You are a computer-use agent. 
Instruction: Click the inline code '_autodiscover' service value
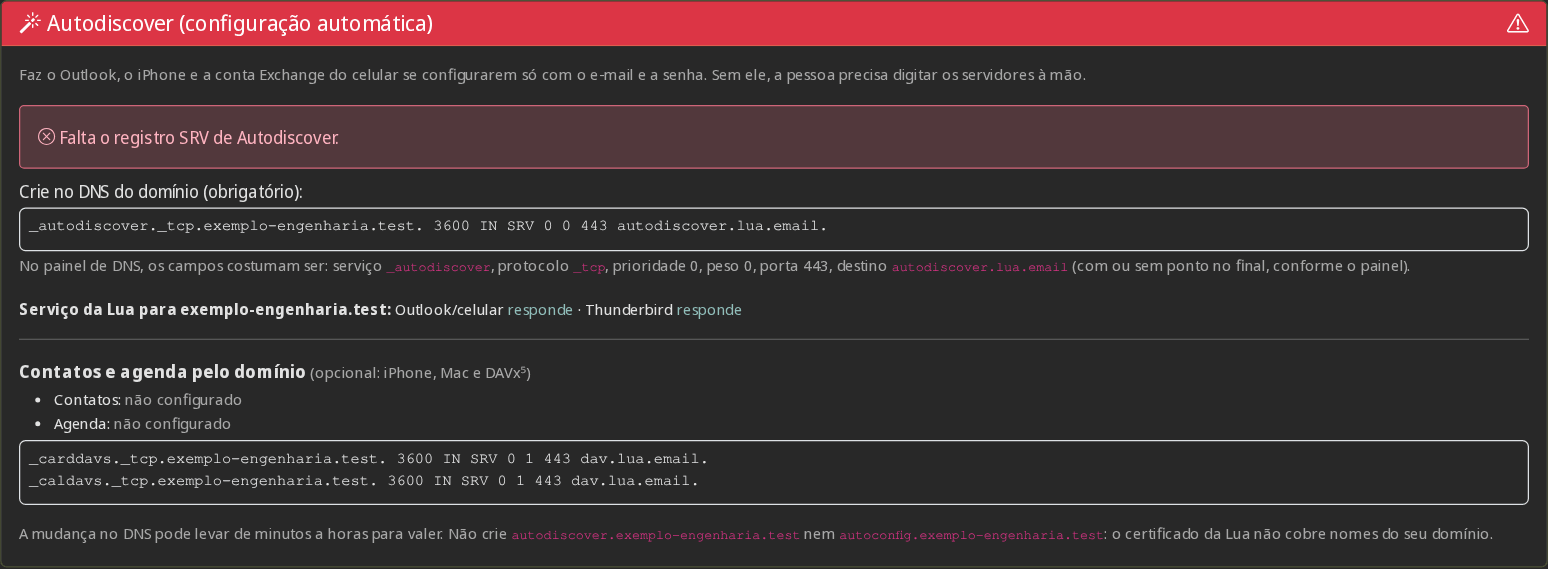[x=439, y=268]
